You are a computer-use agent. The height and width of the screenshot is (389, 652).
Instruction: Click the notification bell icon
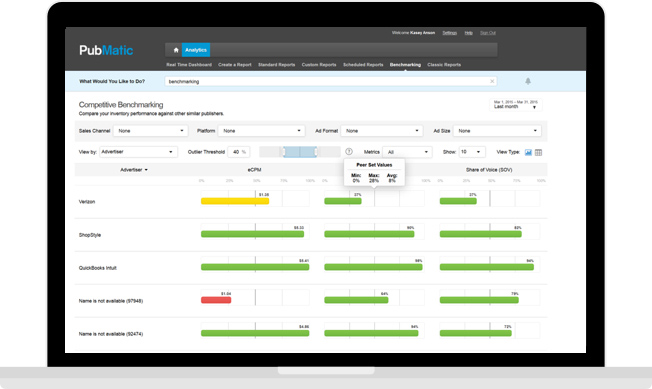528,81
